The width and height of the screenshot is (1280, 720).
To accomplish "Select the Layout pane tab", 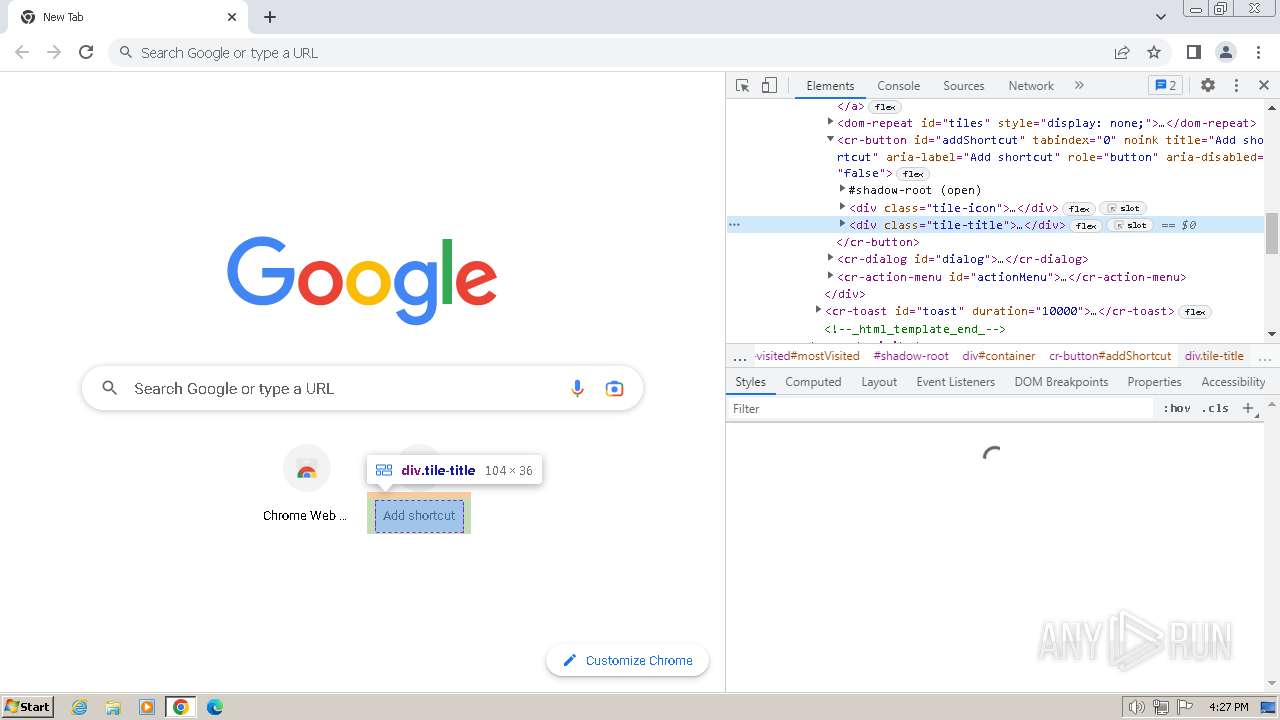I will click(x=879, y=382).
